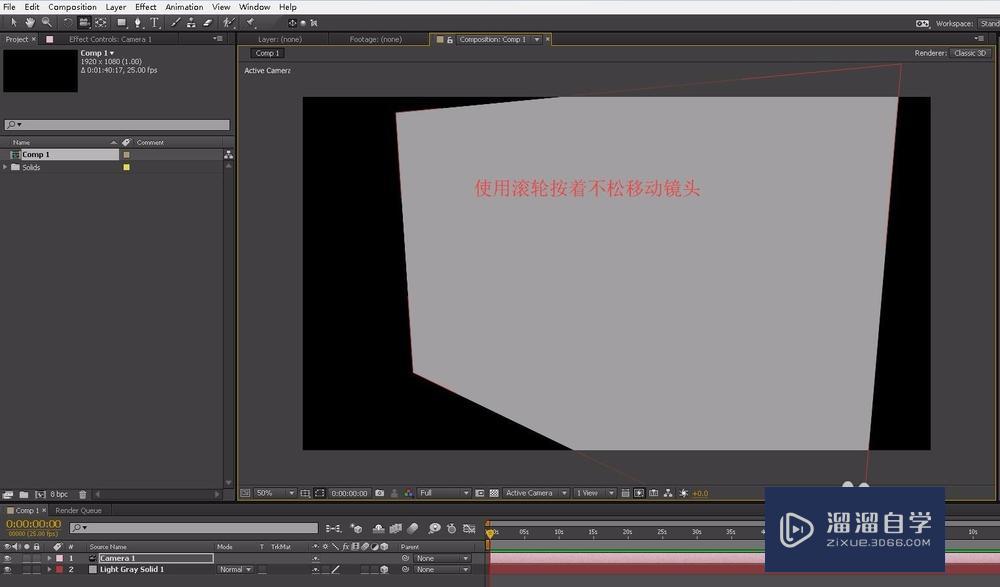Open comp flowchart icon in viewer footer
Image resolution: width=1000 pixels, height=587 pixels.
[x=668, y=493]
